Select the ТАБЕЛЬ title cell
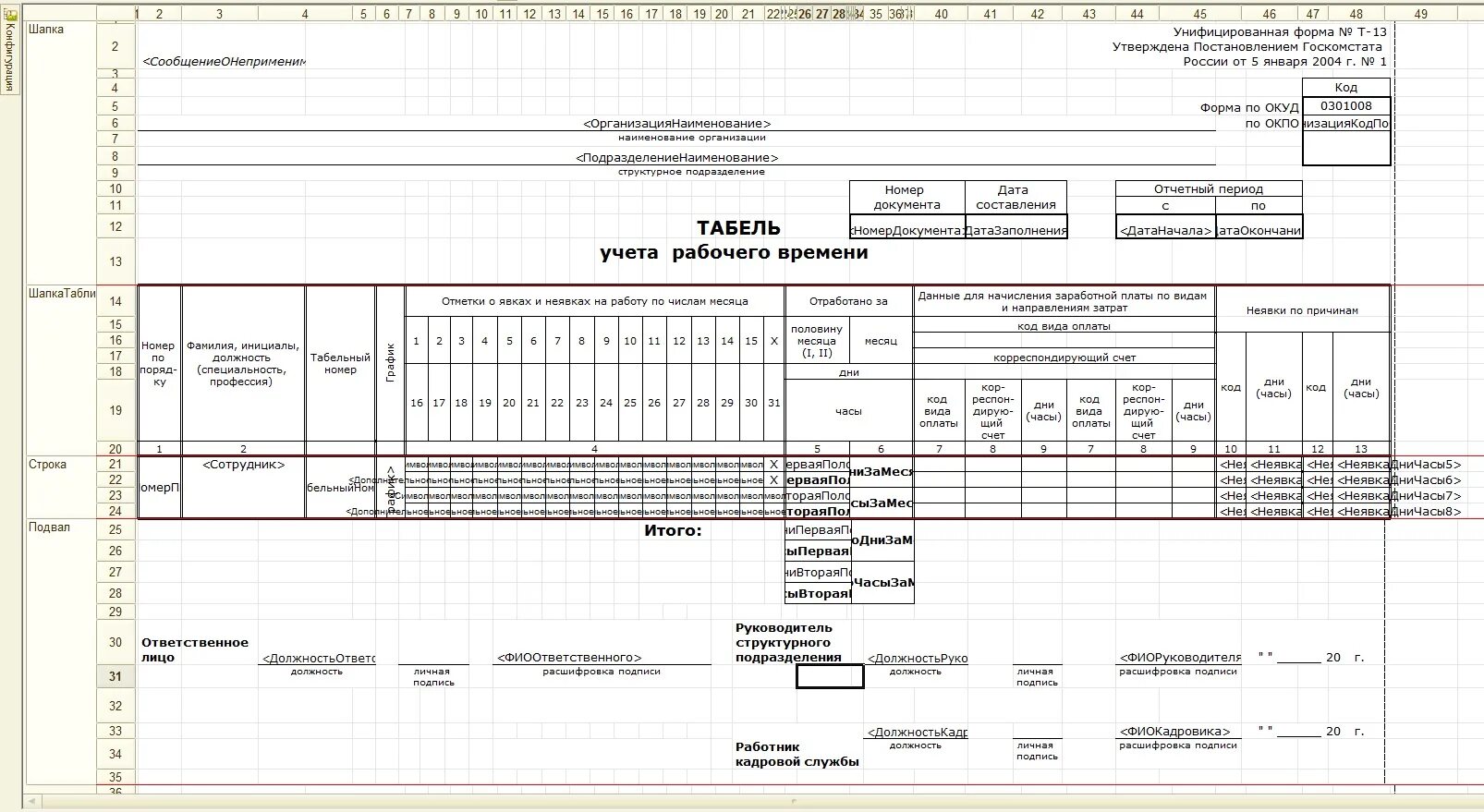The height and width of the screenshot is (812, 1484). click(738, 228)
